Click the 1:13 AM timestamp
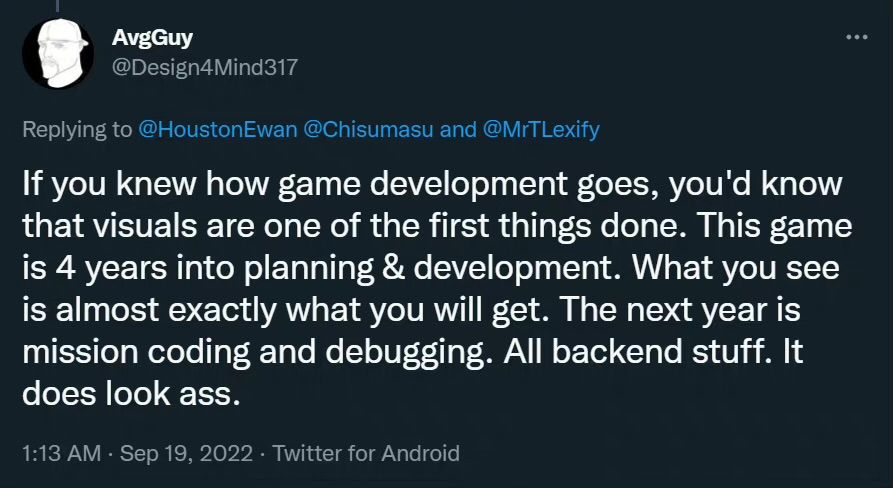The width and height of the screenshot is (893, 488). [x=61, y=453]
